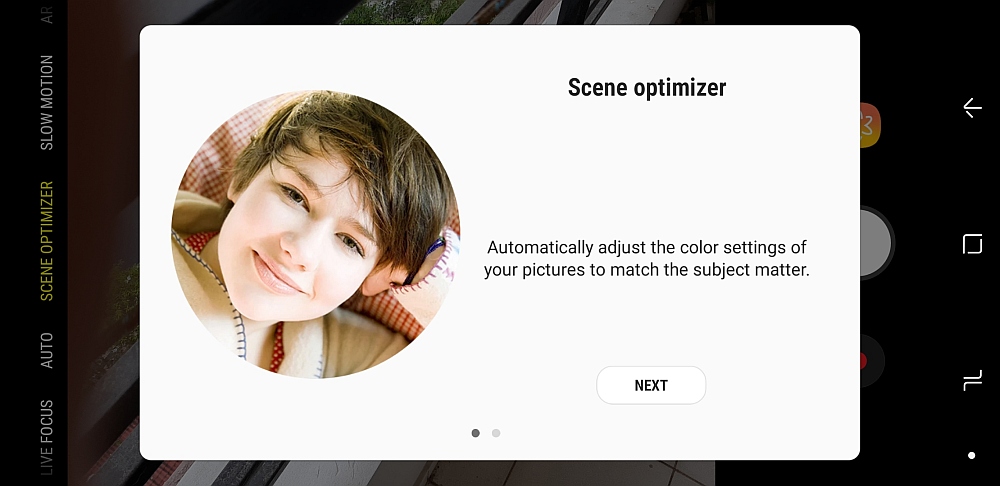Tap the NEXT button in the dialog
The image size is (1000, 486).
click(x=651, y=385)
